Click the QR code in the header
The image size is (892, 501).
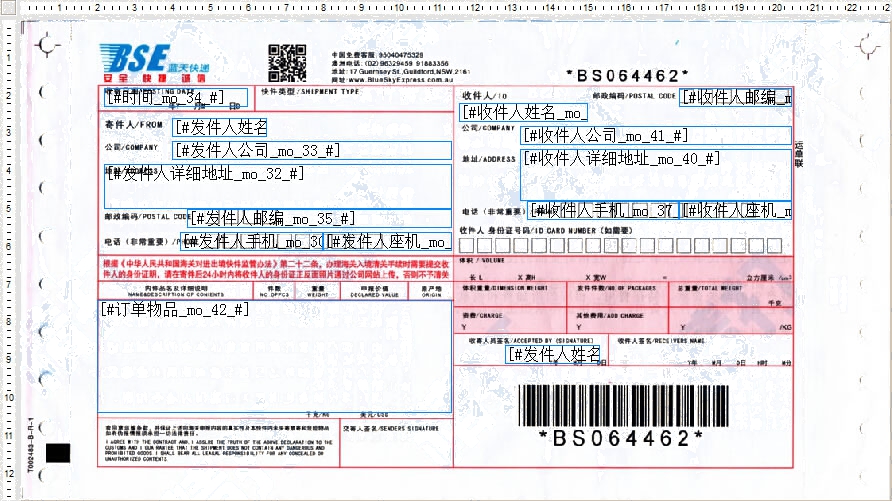point(287,62)
